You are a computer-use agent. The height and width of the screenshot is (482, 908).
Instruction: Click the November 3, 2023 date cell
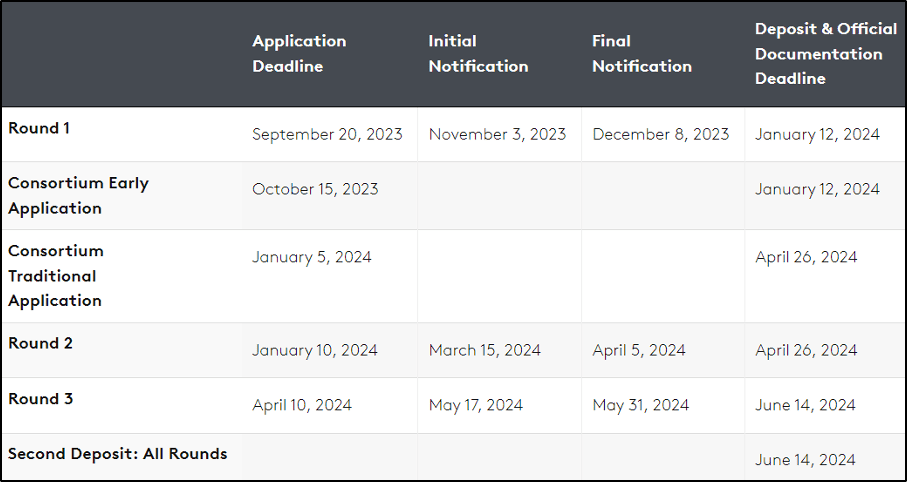pyautogui.click(x=497, y=134)
